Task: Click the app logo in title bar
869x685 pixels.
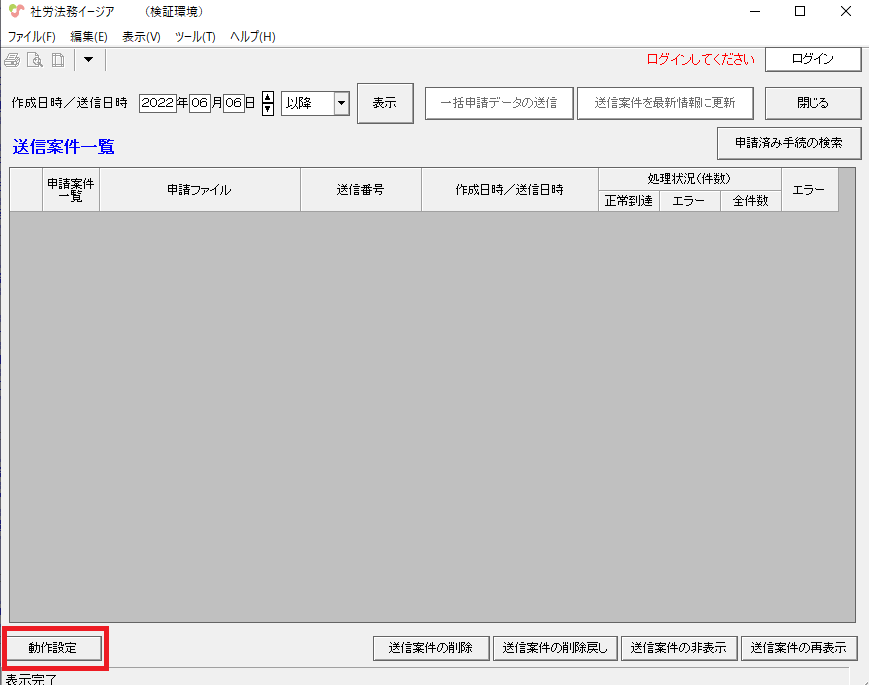Action: click(x=15, y=12)
